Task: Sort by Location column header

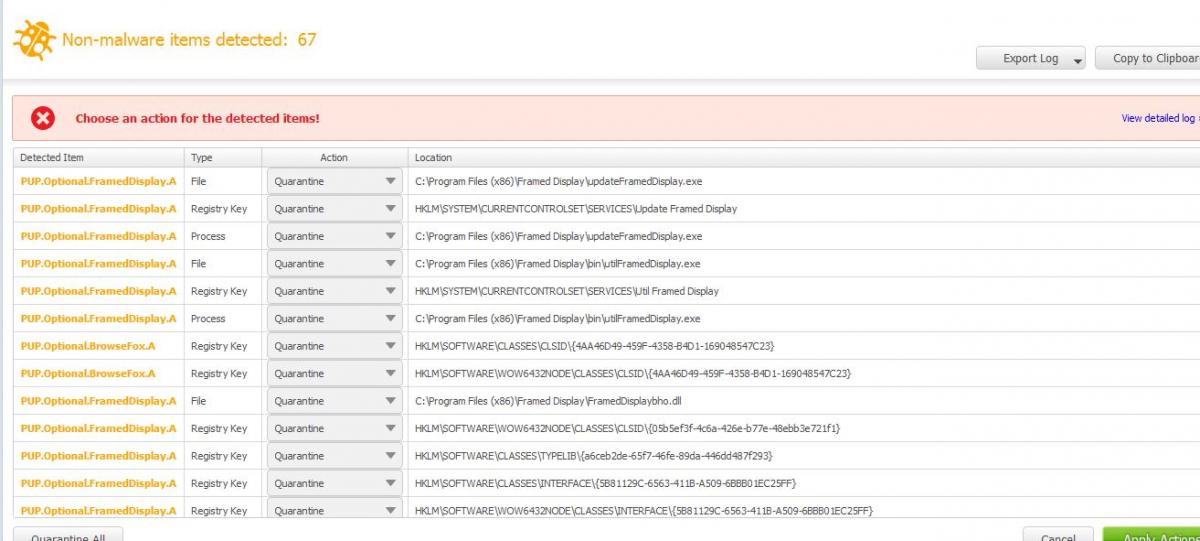Action: pos(804,158)
